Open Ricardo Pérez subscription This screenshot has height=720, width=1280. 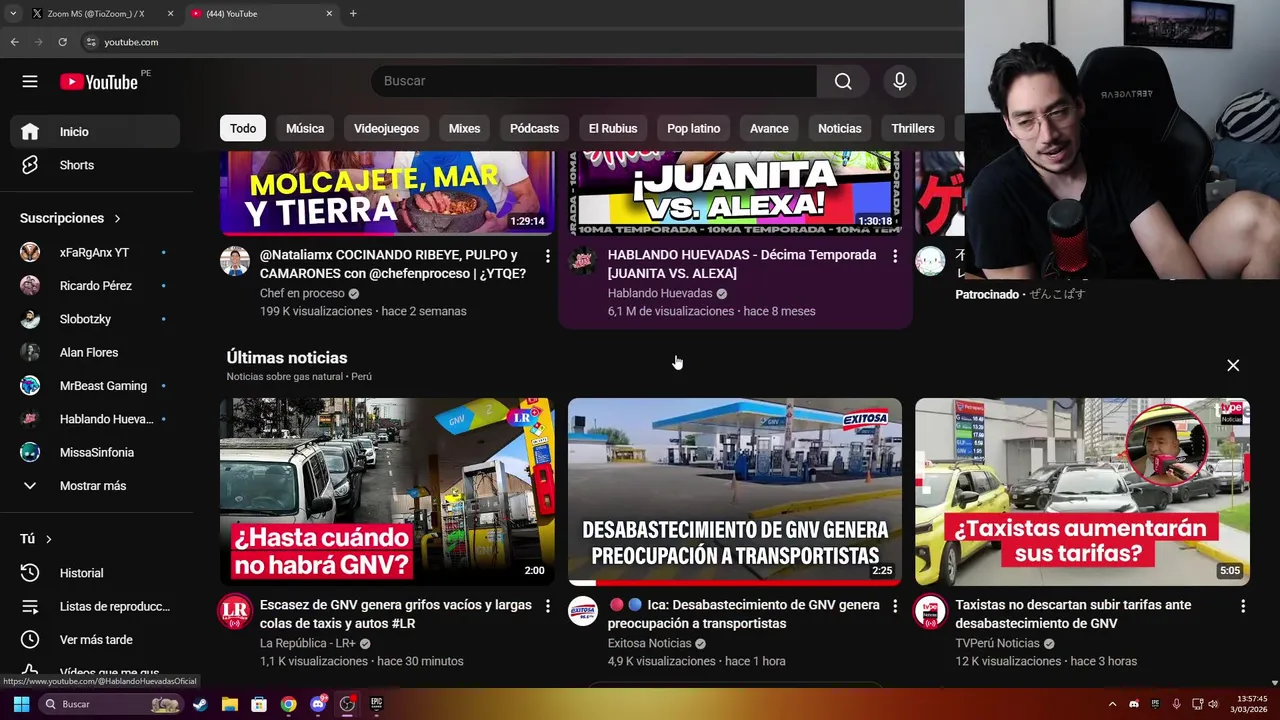(x=95, y=286)
